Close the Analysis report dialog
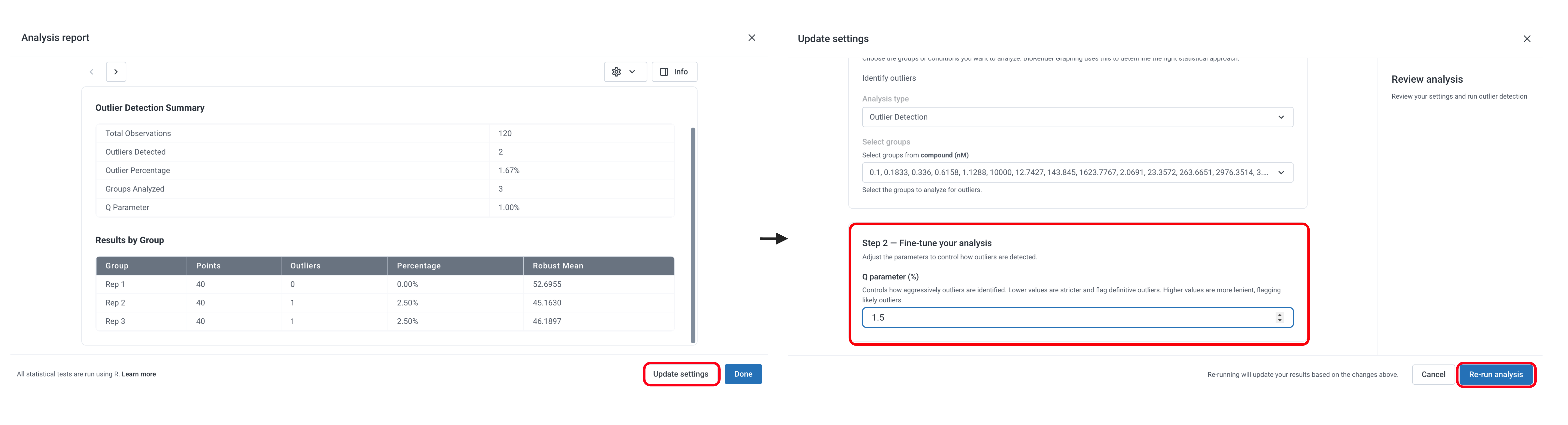 [752, 38]
